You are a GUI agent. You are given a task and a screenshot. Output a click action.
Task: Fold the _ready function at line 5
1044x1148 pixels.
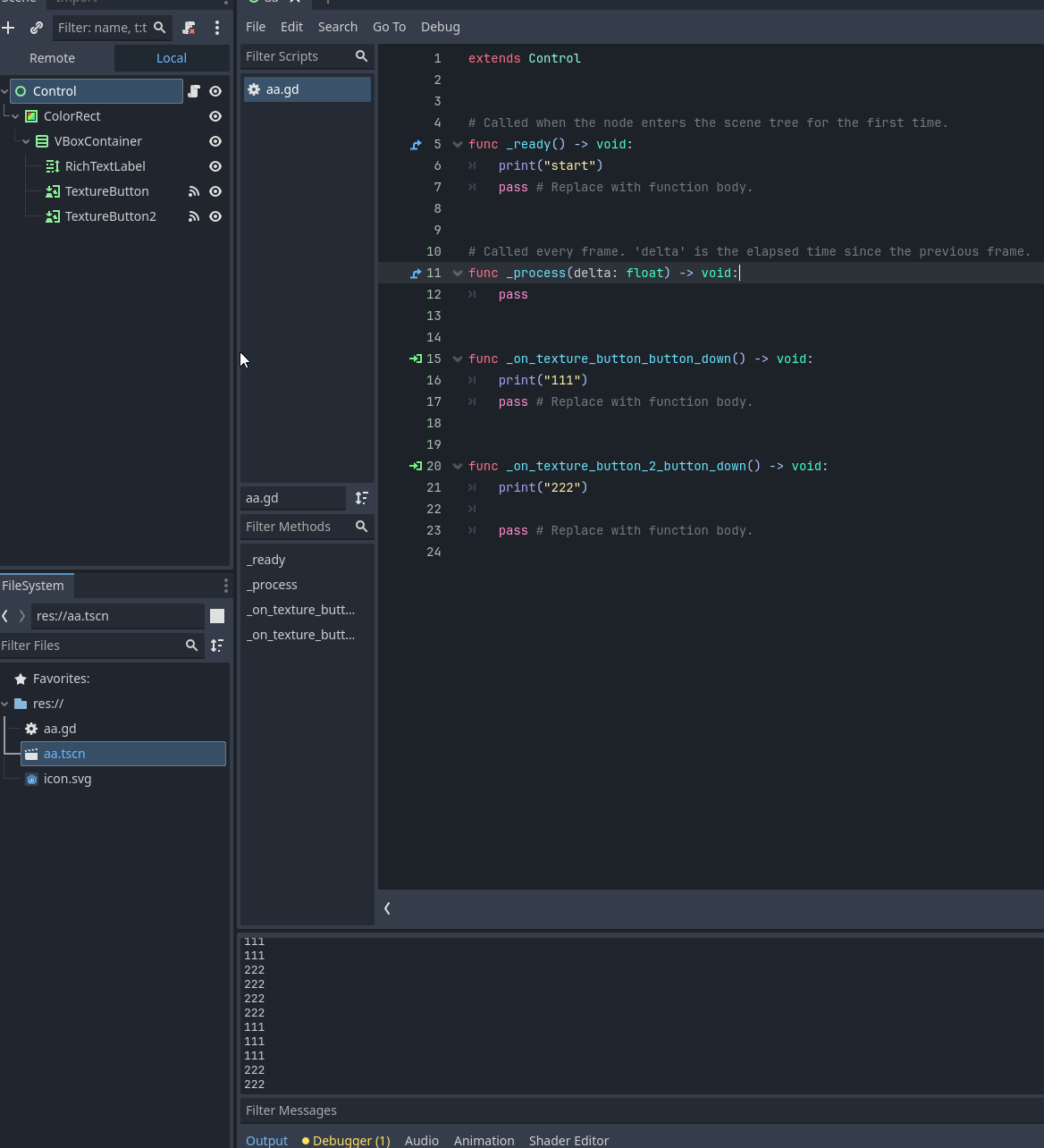(458, 144)
